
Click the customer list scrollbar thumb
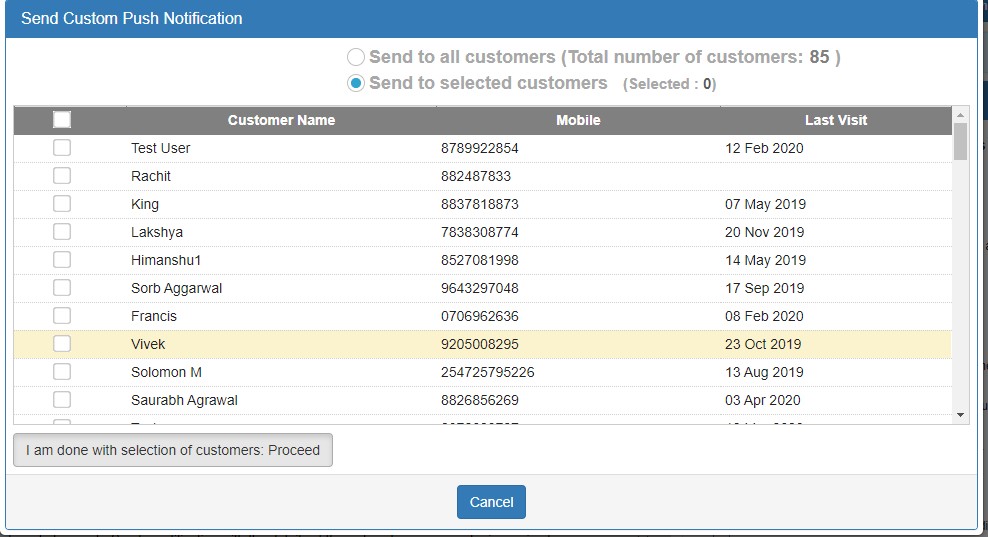(960, 141)
